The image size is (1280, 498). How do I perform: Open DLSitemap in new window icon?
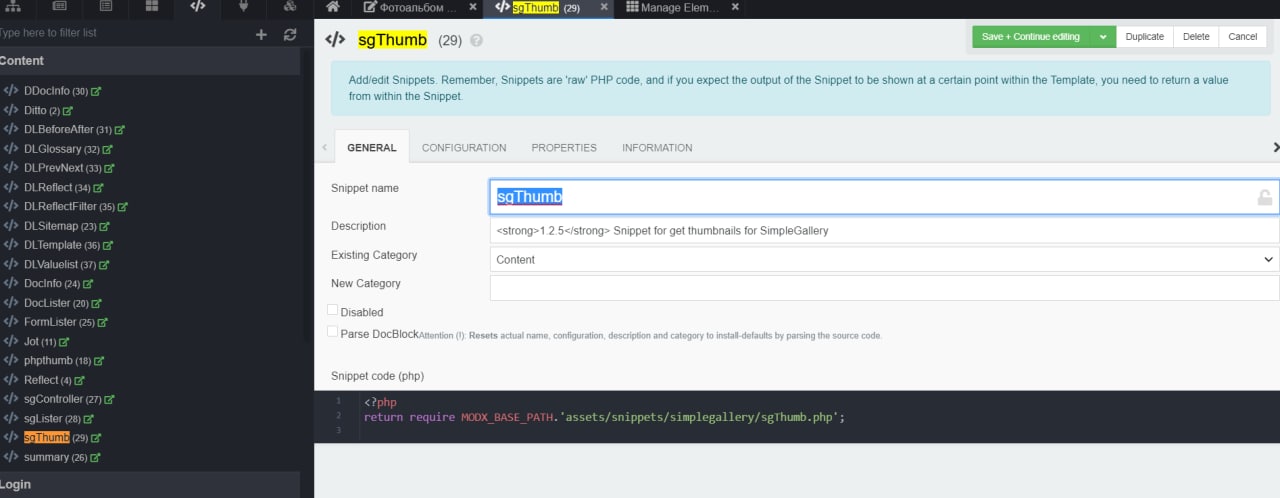pos(104,226)
